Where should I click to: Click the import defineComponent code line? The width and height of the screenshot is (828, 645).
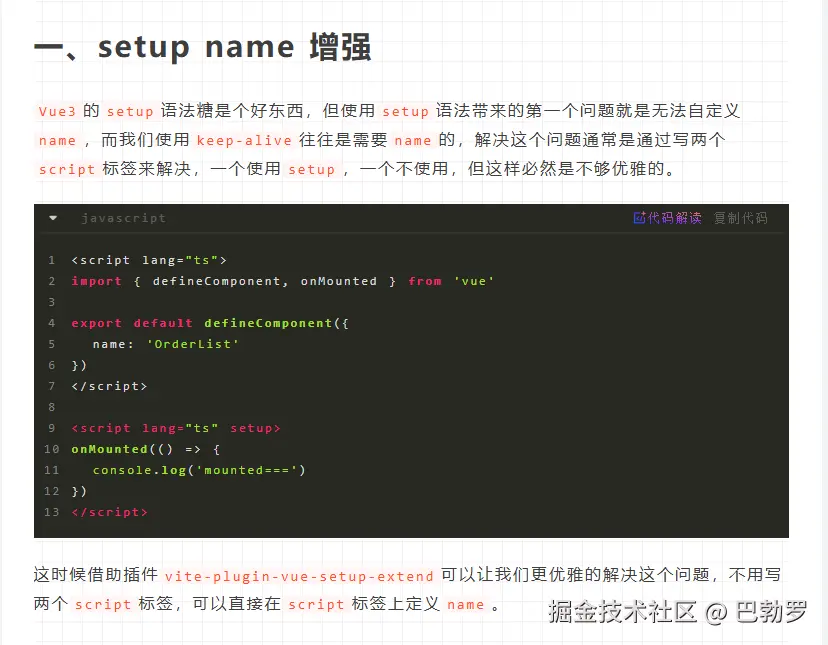coord(283,281)
